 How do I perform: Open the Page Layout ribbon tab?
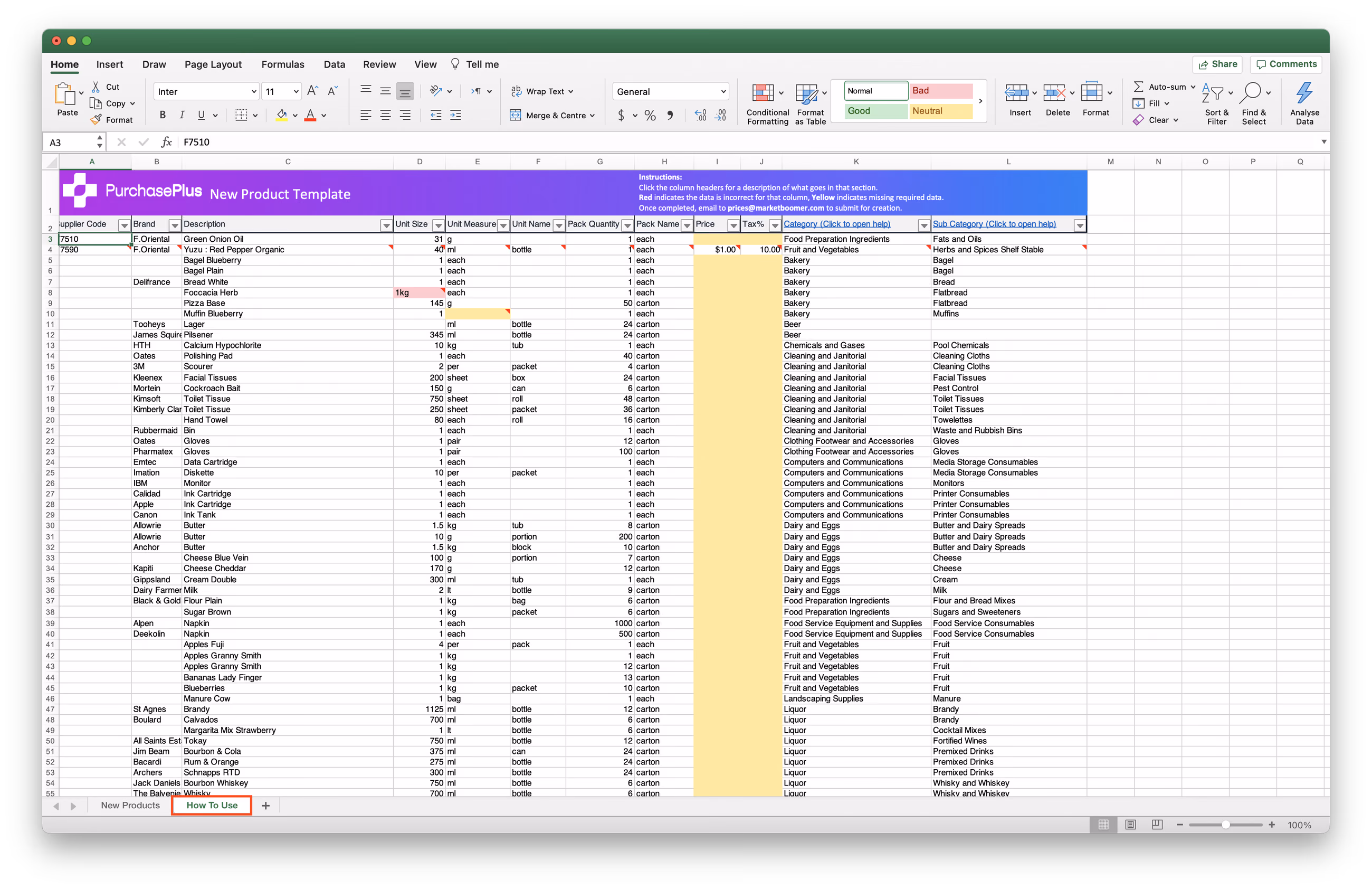(213, 64)
